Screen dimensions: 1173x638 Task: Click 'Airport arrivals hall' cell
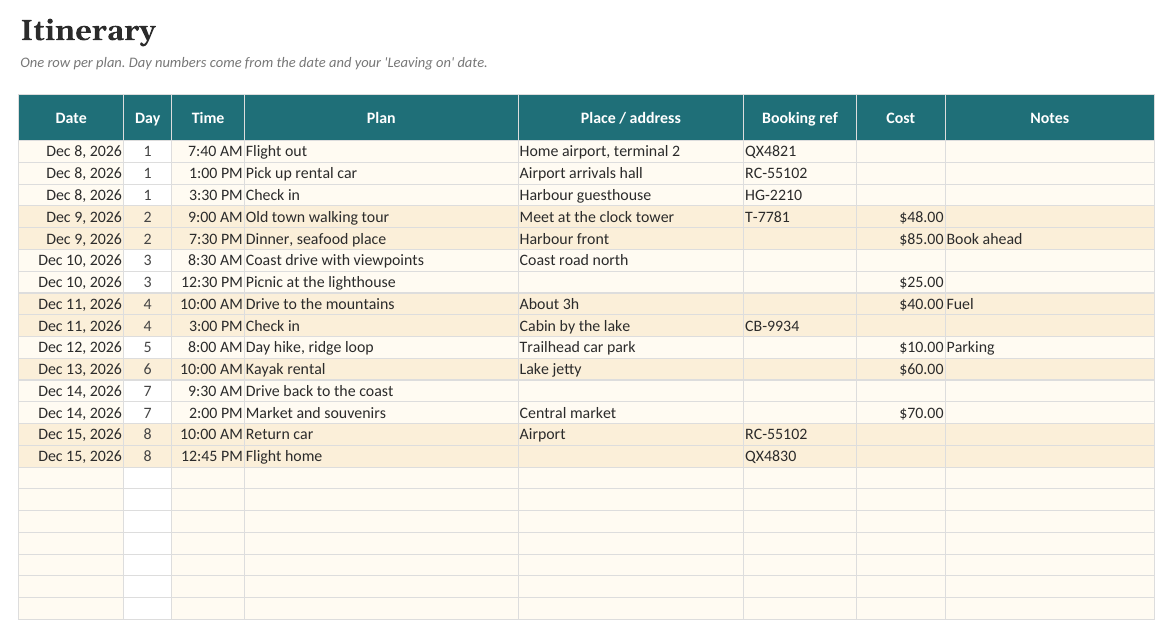pos(631,173)
